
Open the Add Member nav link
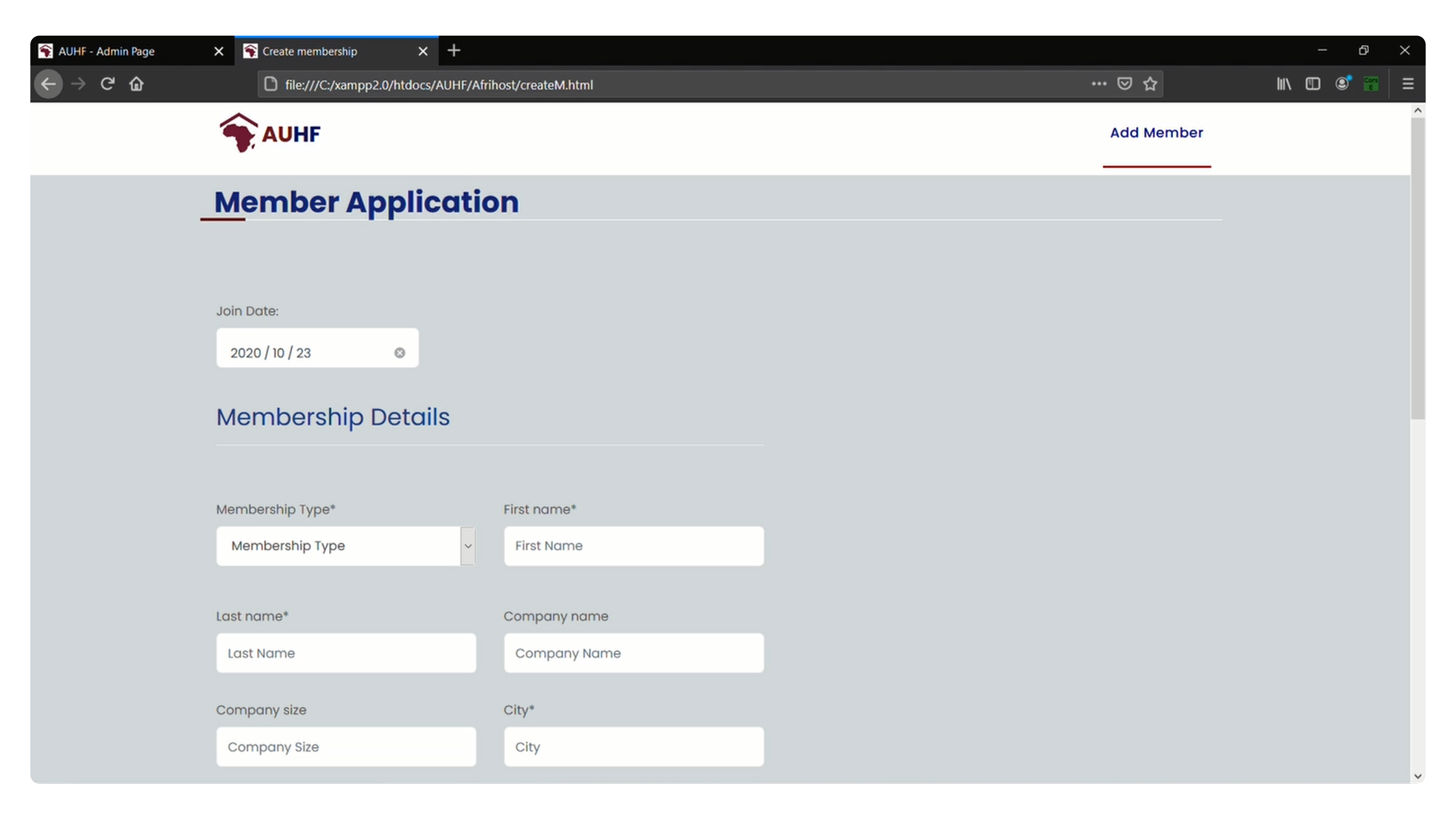tap(1156, 132)
